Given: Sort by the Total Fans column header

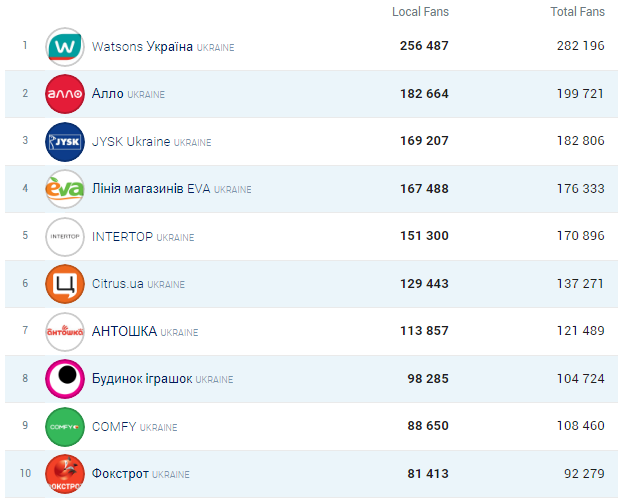Looking at the screenshot, I should 577,12.
